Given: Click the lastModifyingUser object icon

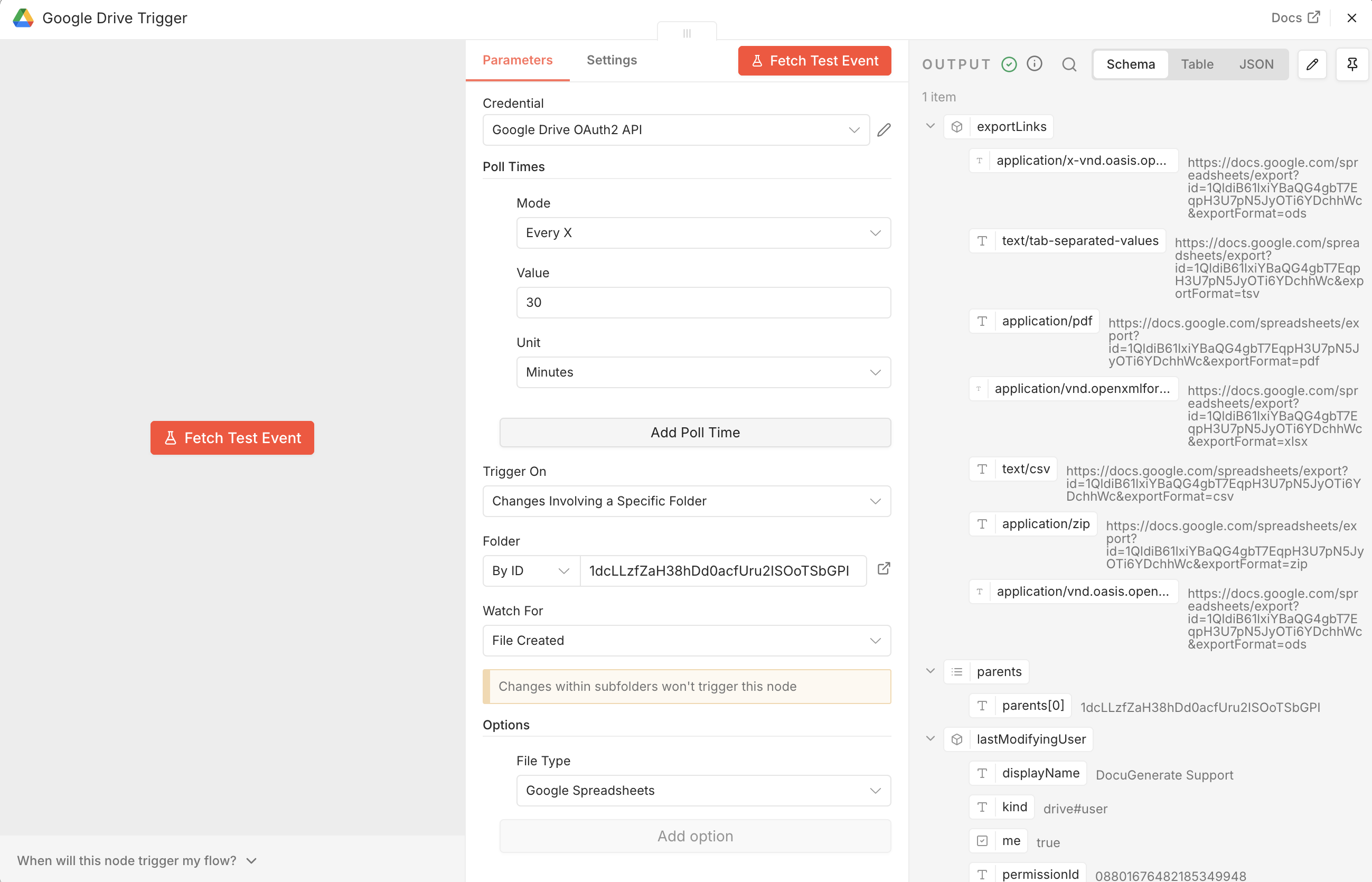Looking at the screenshot, I should (x=957, y=739).
